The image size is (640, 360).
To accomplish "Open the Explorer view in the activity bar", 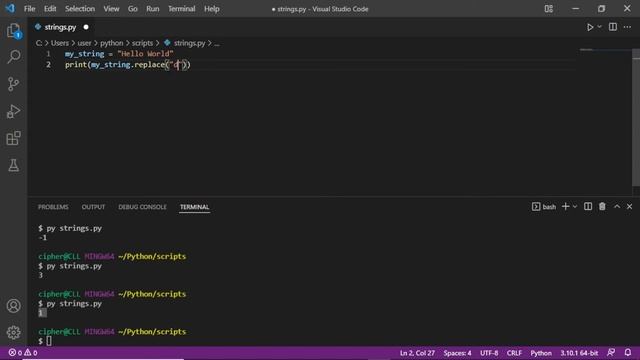I will (x=13, y=31).
